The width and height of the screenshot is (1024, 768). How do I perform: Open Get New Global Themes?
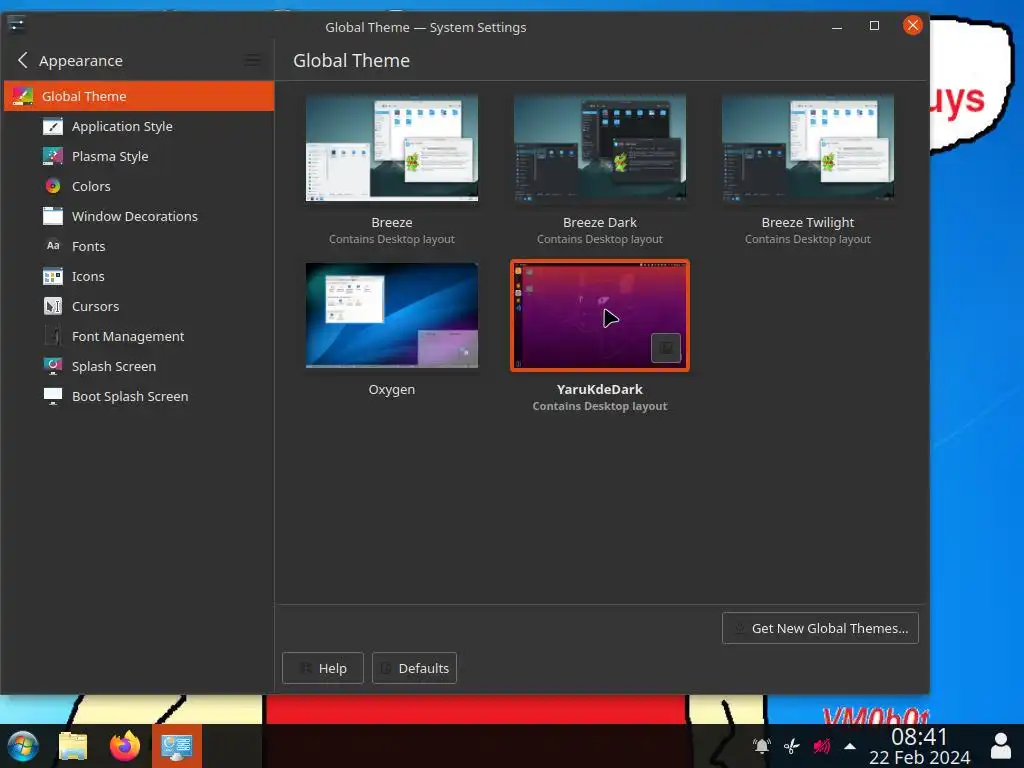click(820, 628)
